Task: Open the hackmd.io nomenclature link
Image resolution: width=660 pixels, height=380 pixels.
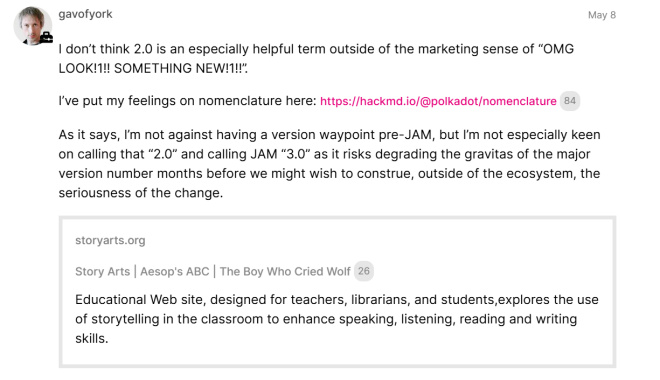Action: point(438,101)
